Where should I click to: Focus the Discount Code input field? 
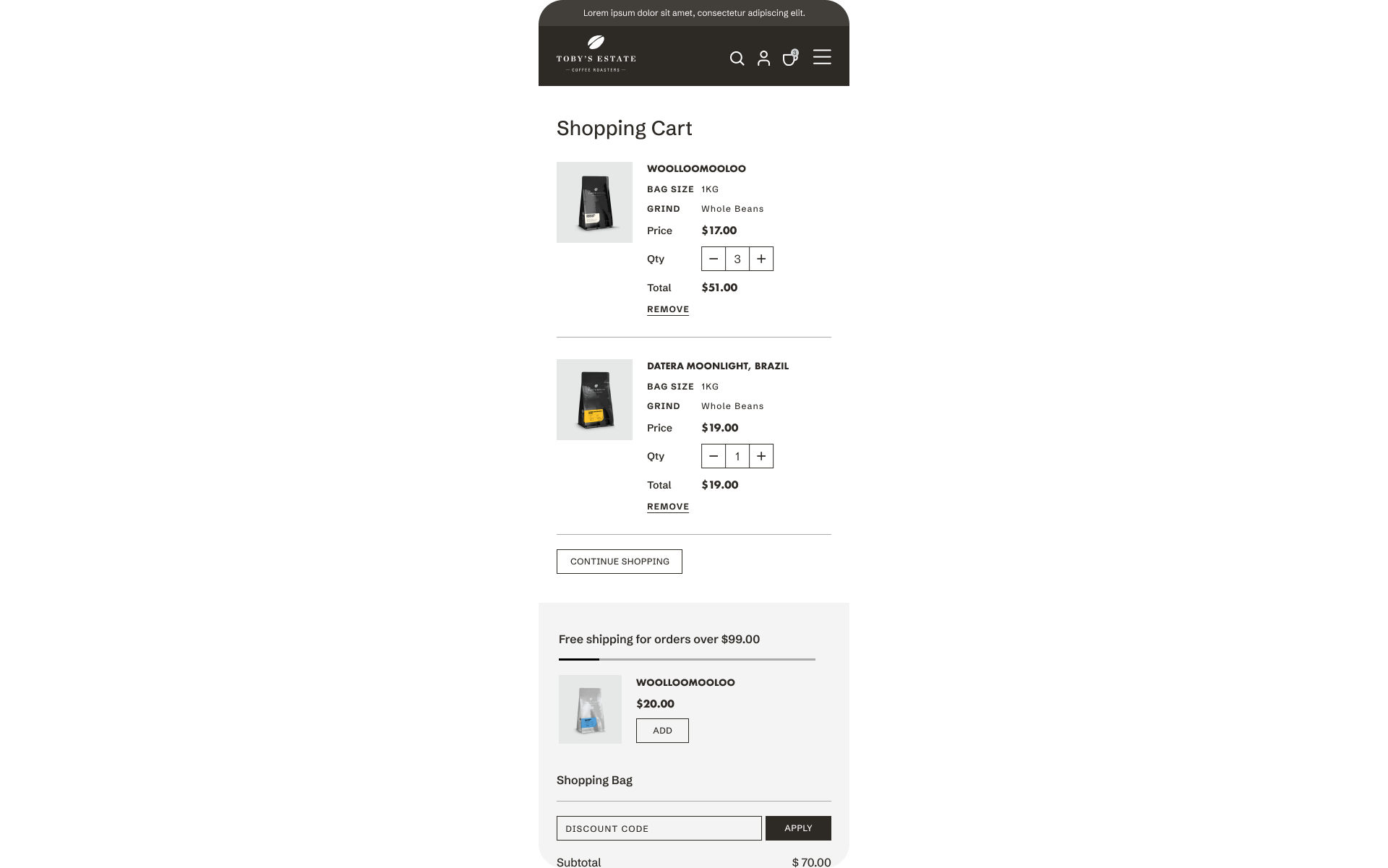(659, 828)
